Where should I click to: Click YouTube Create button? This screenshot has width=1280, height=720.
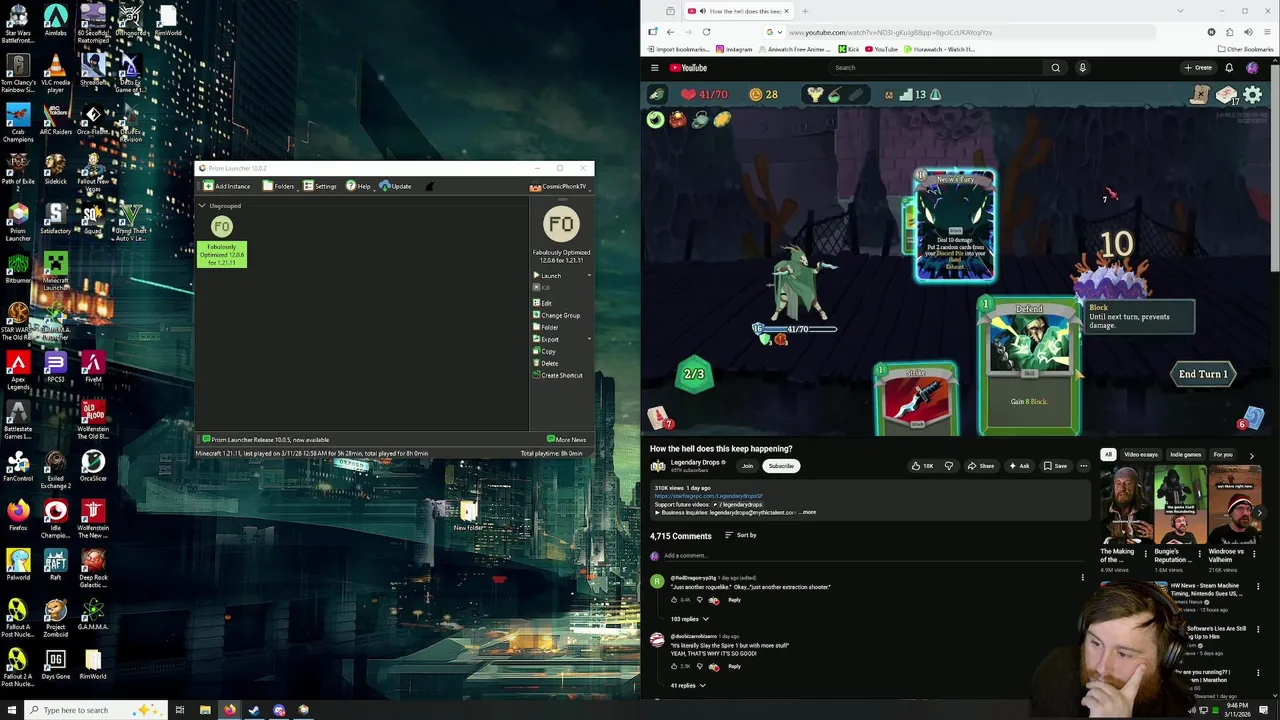[x=1197, y=68]
